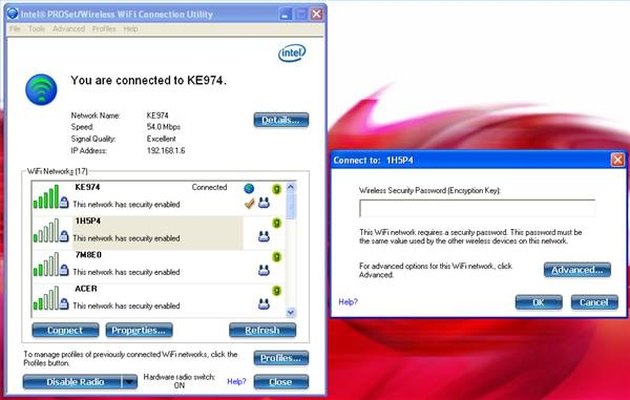Click the 802.11g band icon for ACER
630x400 pixels.
point(276,290)
